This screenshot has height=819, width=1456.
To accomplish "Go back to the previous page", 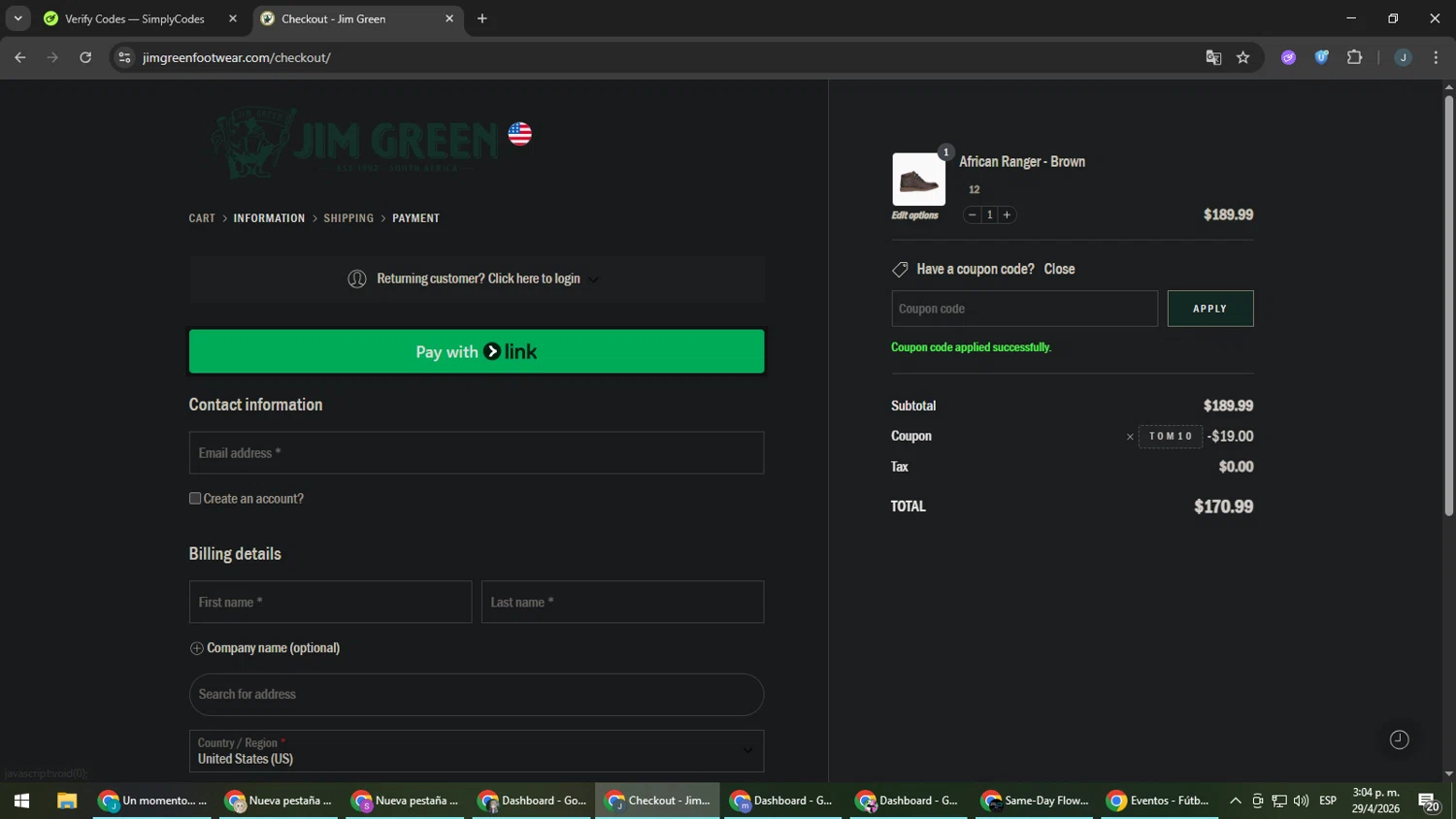I will coord(20,57).
